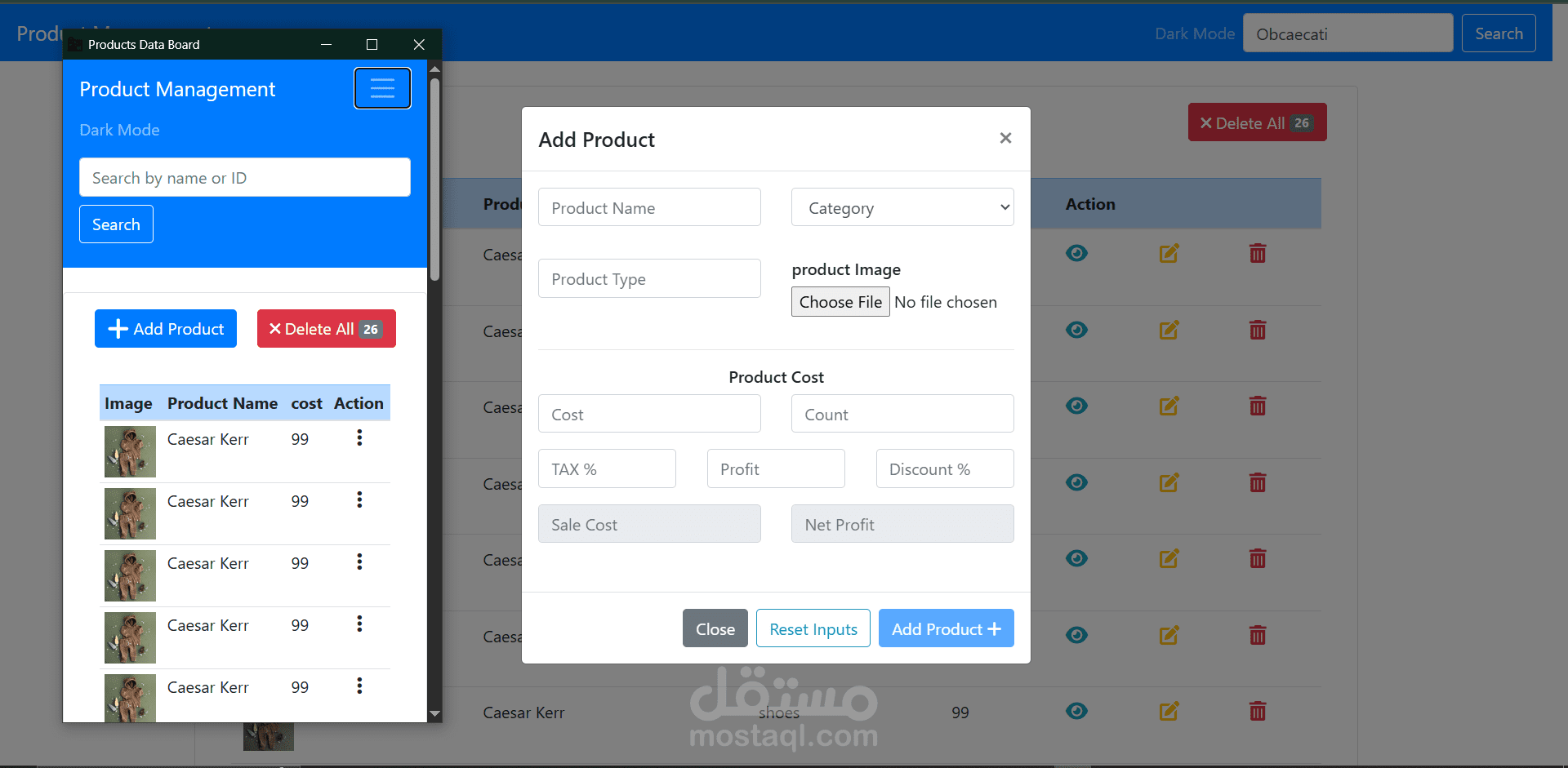The width and height of the screenshot is (1568, 768).
Task: Open actions menu for fifth Data Board row
Action: [359, 686]
